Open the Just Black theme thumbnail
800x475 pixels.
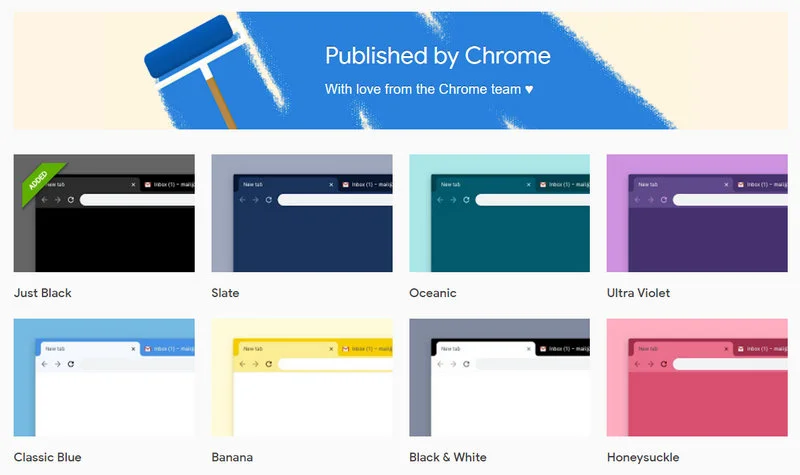pyautogui.click(x=104, y=213)
